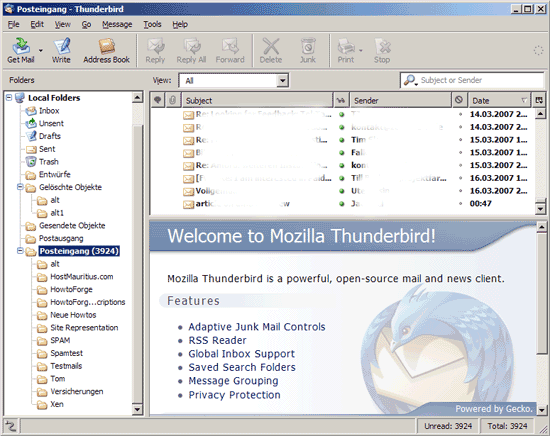Click the folder pane scroll-down arrow
This screenshot has width=550, height=436.
pos(137,409)
